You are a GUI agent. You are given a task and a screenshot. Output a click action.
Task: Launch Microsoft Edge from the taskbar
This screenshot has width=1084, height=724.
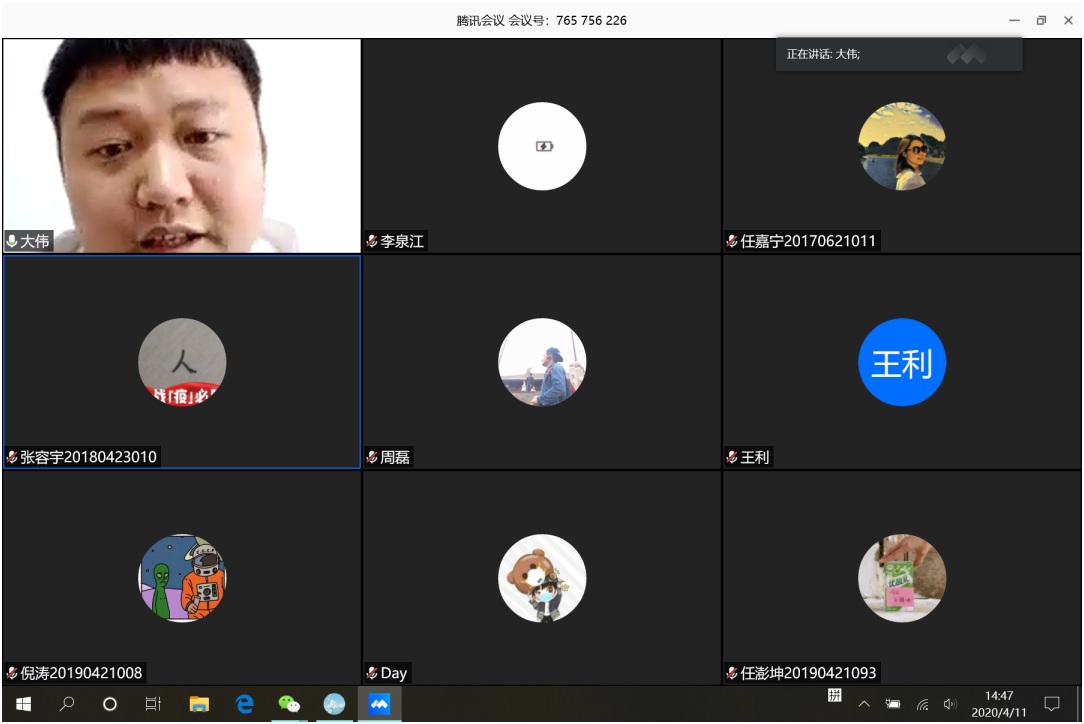[245, 704]
